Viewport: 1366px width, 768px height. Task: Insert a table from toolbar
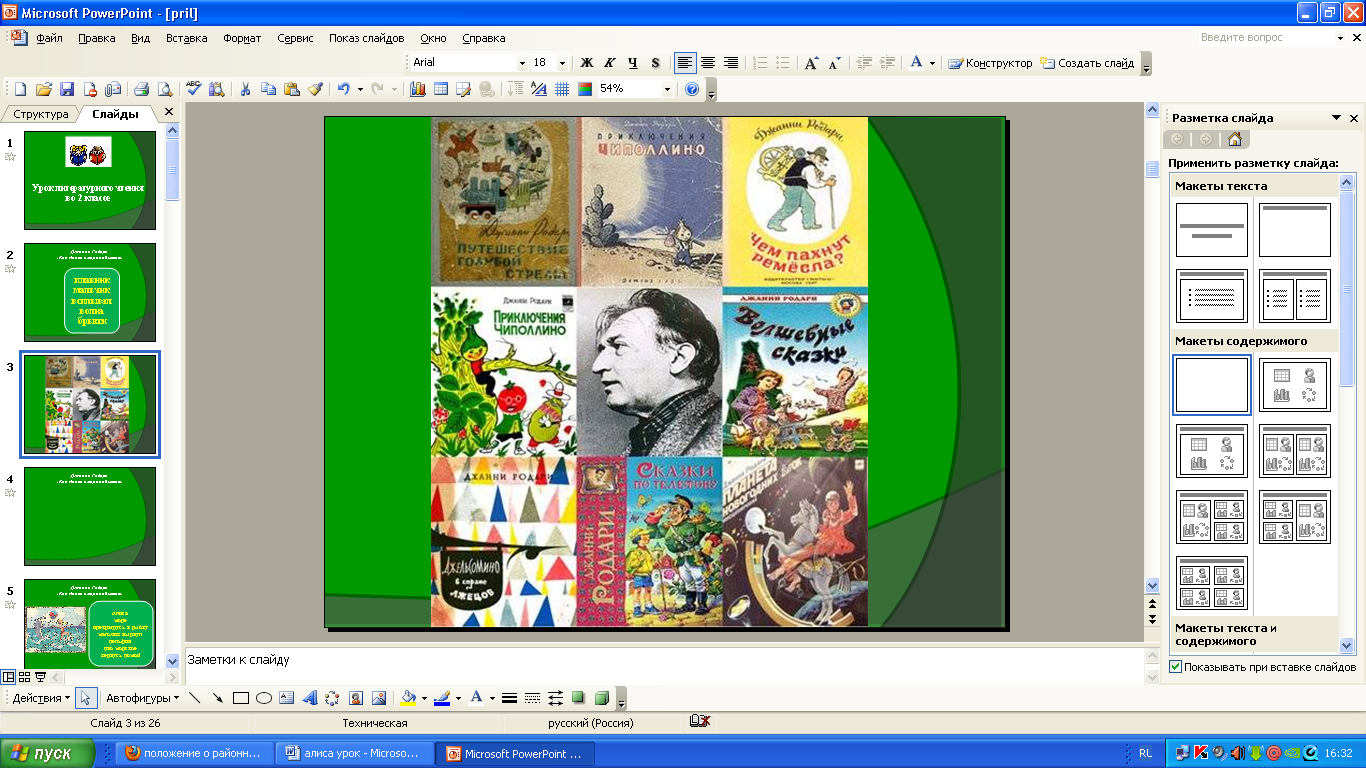[x=441, y=89]
